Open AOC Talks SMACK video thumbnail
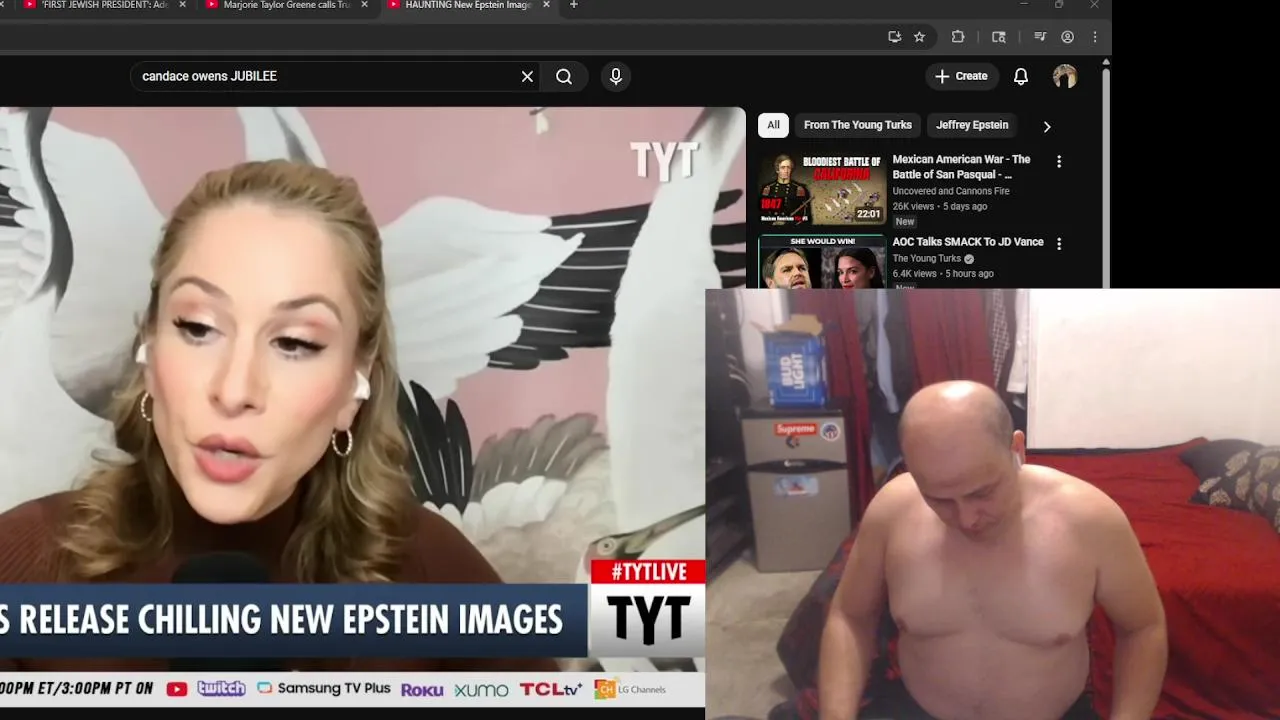 point(822,262)
